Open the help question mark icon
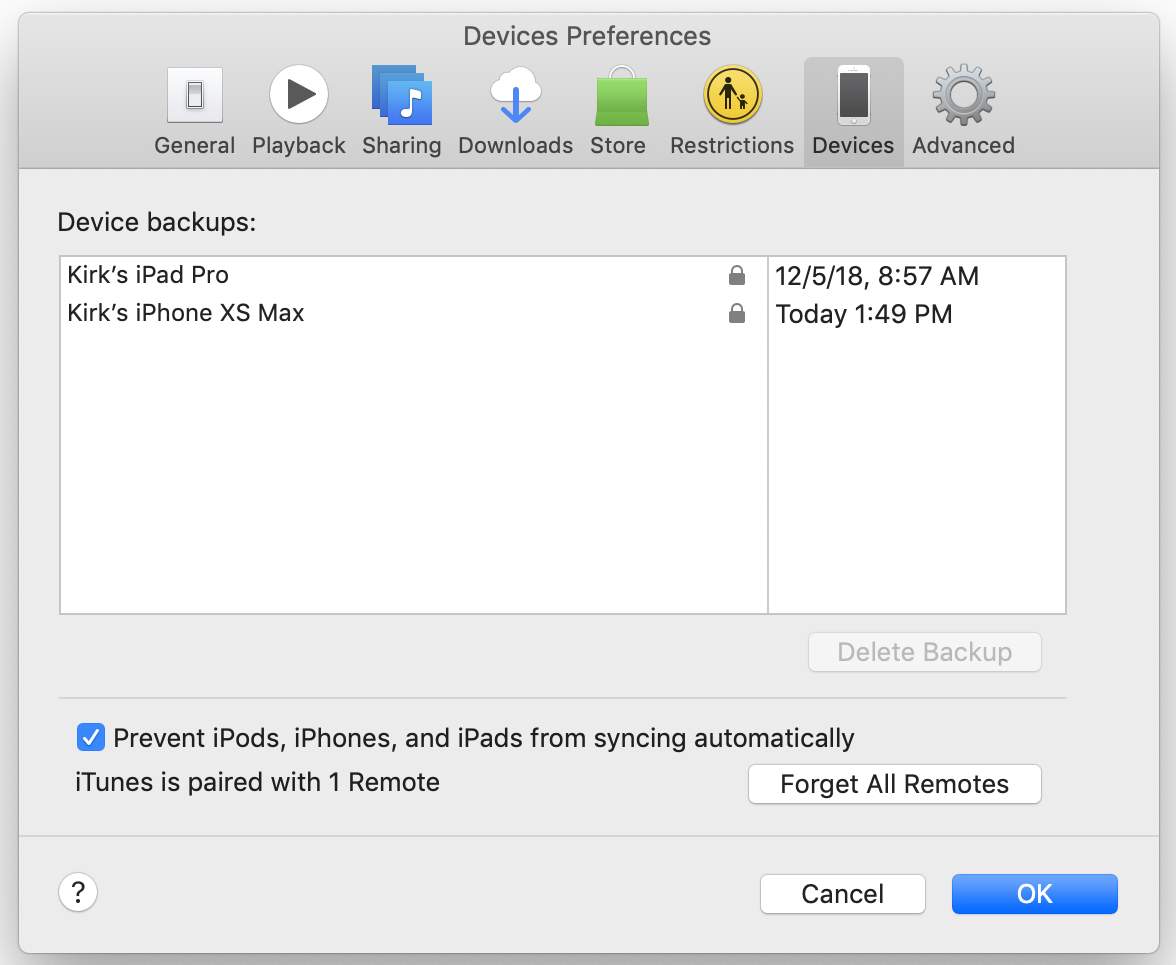 coord(78,892)
